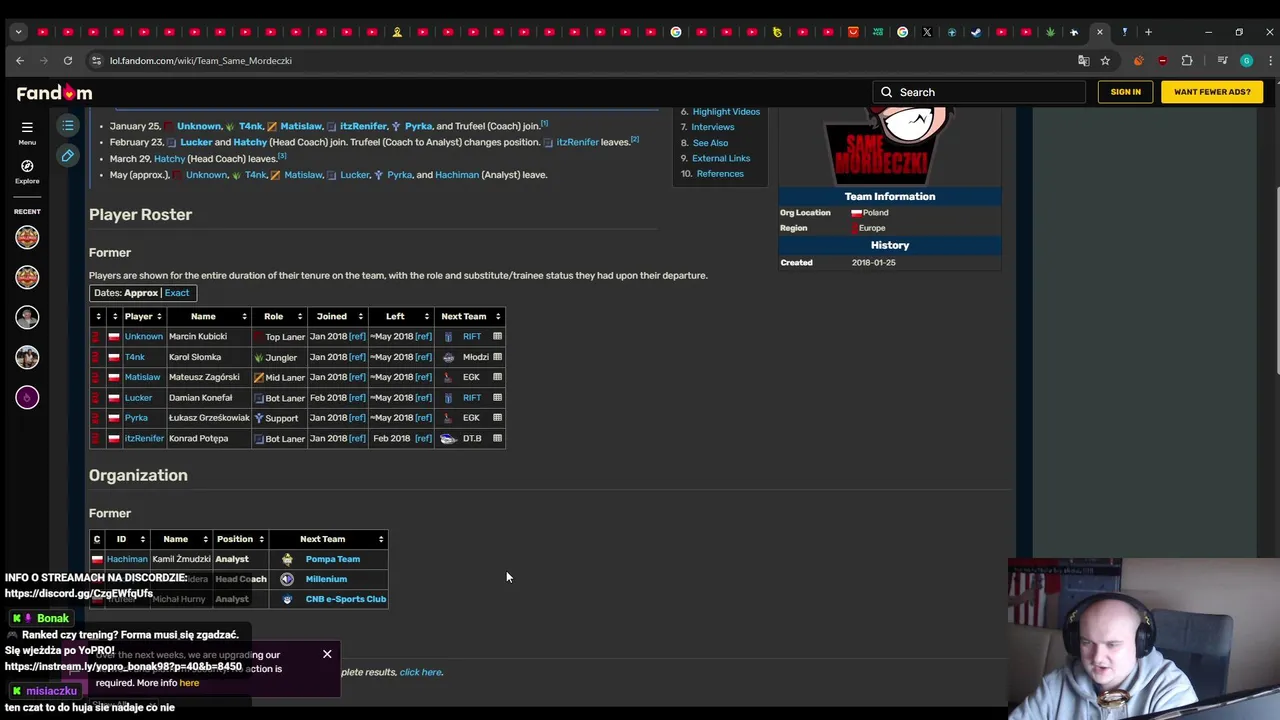Click the 'click here' results link
The width and height of the screenshot is (1280, 720).
point(421,672)
